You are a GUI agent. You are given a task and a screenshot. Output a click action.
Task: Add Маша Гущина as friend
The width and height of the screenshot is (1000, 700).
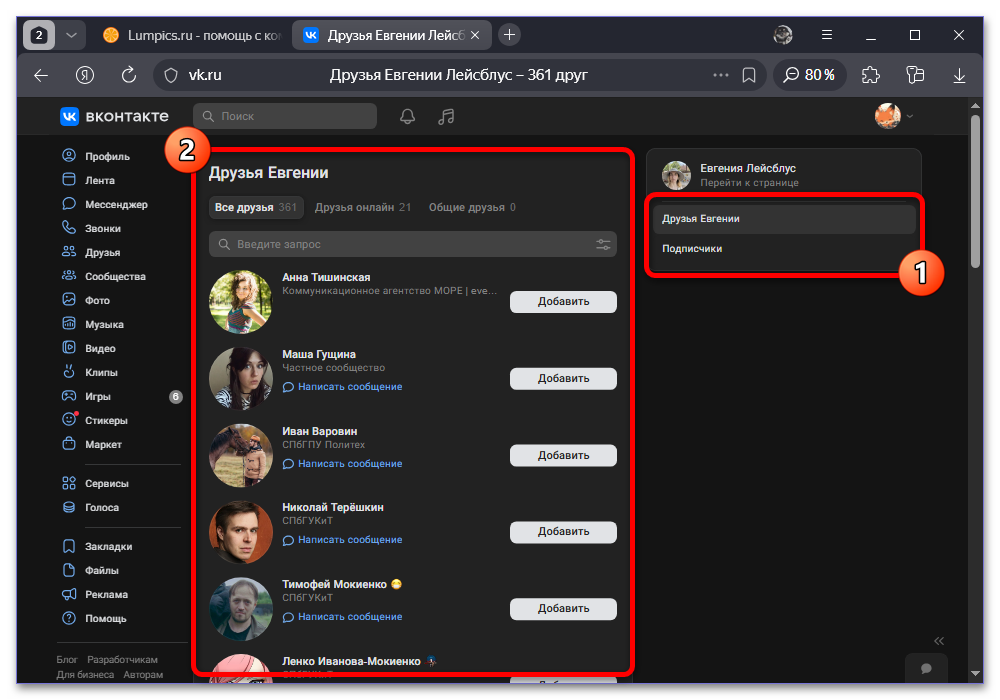(x=563, y=379)
